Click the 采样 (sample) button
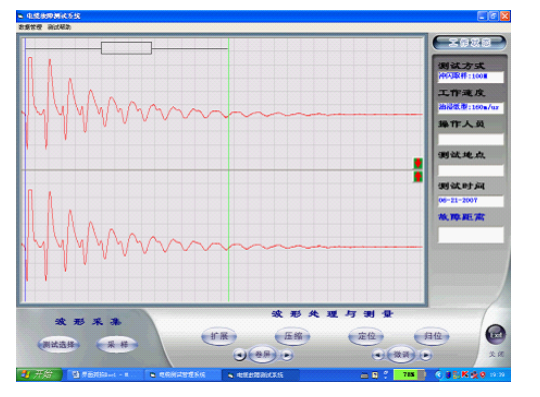540x397 pixels. pos(117,344)
